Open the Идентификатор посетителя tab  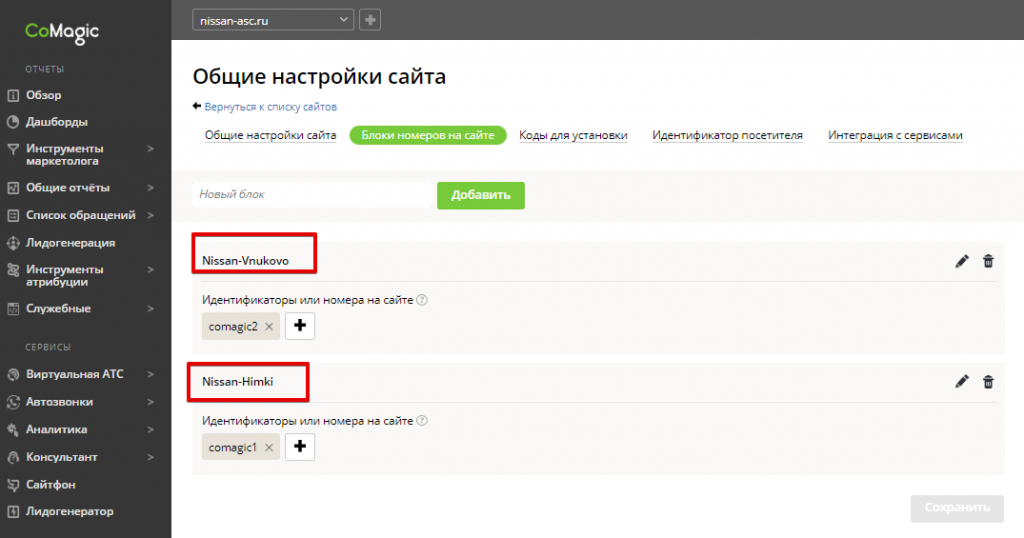coord(728,135)
